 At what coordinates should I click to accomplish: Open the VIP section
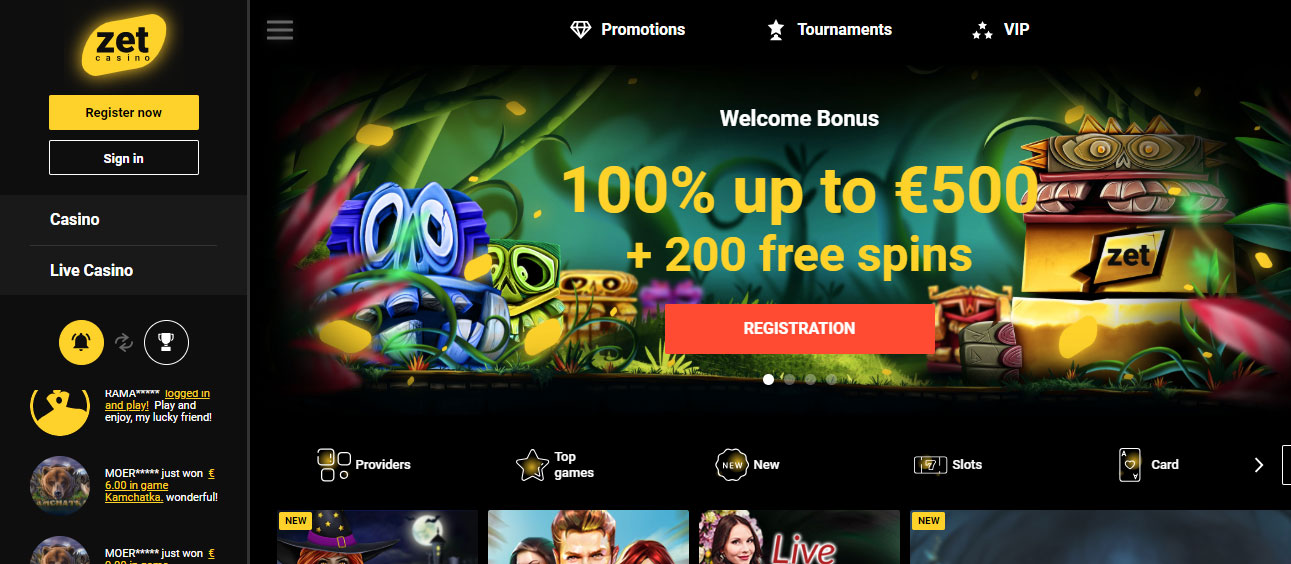coord(1001,30)
